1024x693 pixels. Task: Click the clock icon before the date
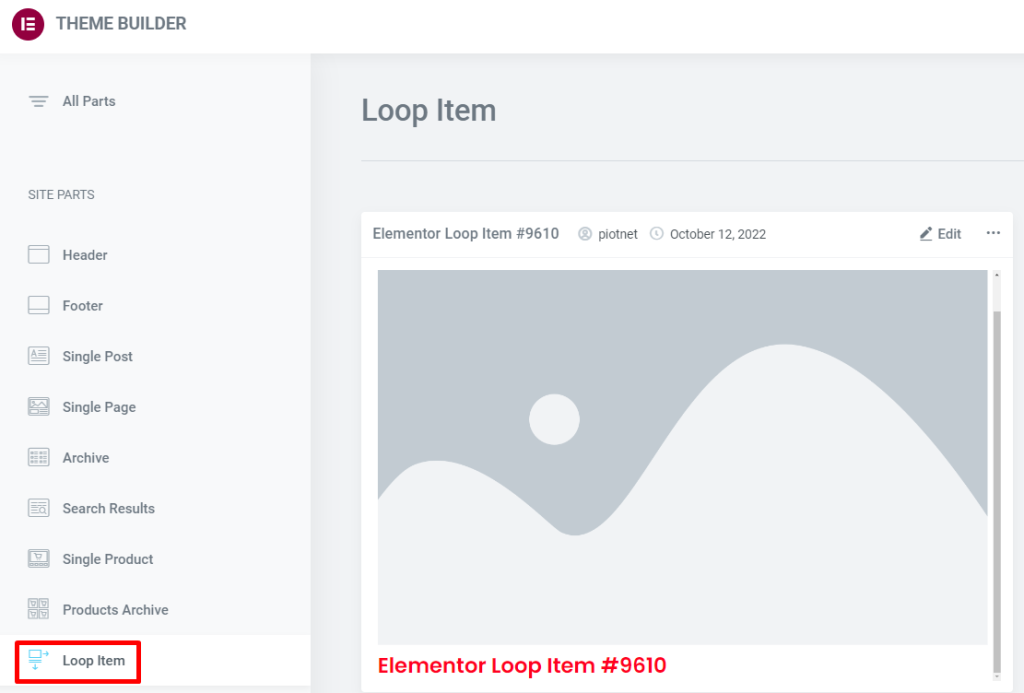656,233
